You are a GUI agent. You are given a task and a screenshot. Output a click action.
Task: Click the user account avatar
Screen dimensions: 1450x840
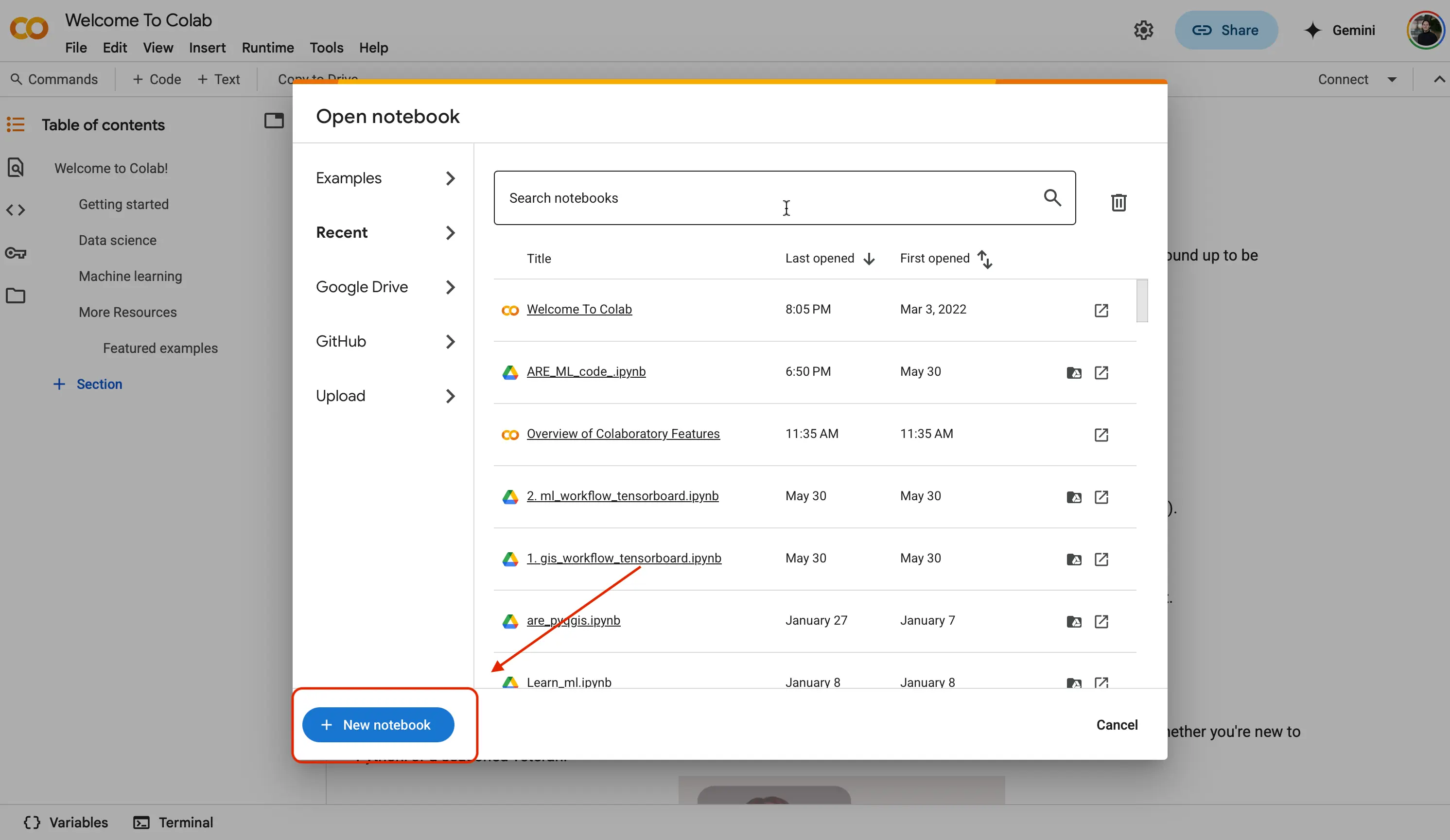coord(1425,30)
